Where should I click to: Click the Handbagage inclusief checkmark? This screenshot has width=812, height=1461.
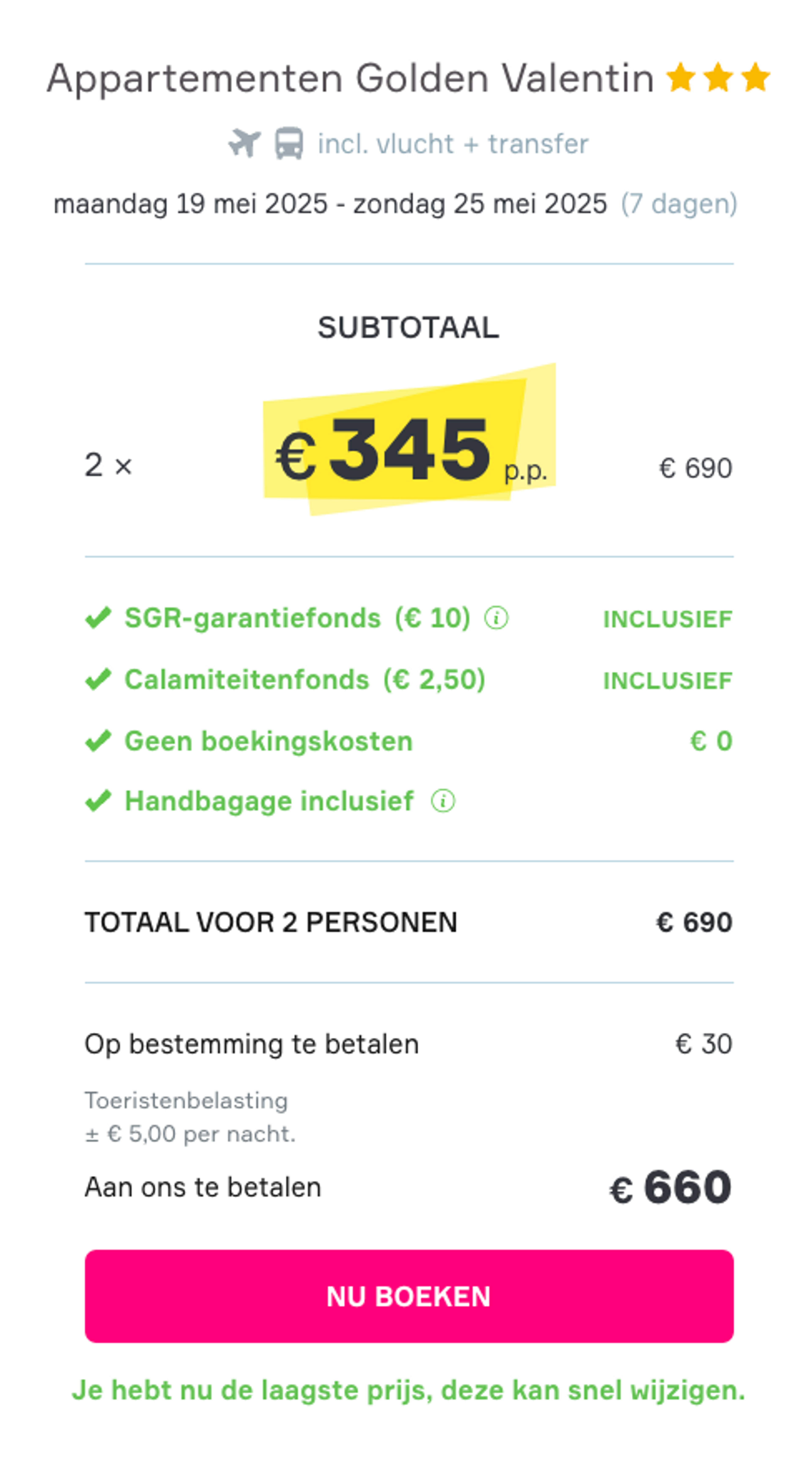pos(98,801)
